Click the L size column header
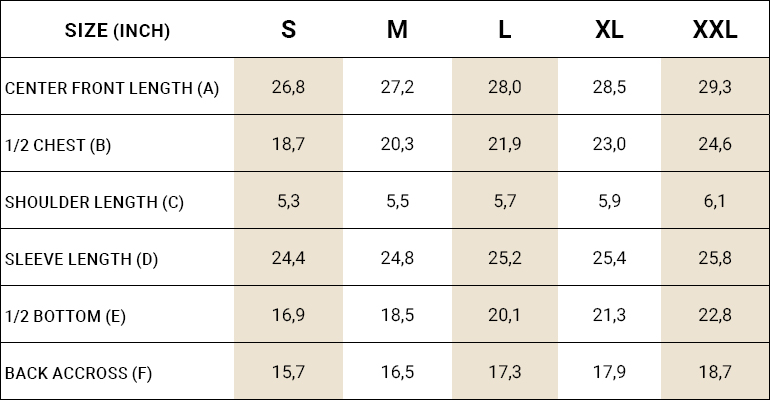Viewport: 770px width, 400px height. [x=505, y=30]
